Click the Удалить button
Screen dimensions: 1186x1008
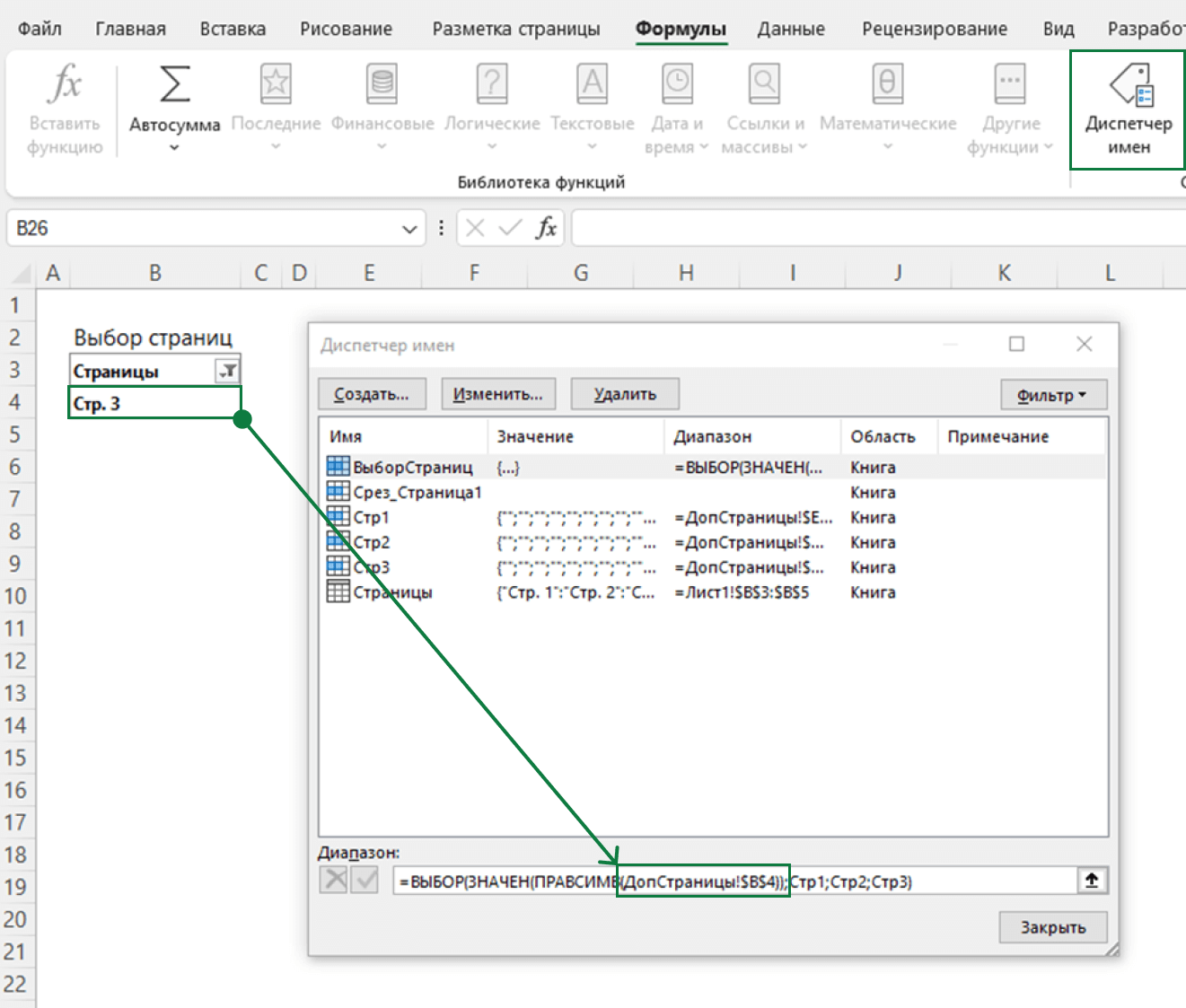pyautogui.click(x=625, y=394)
